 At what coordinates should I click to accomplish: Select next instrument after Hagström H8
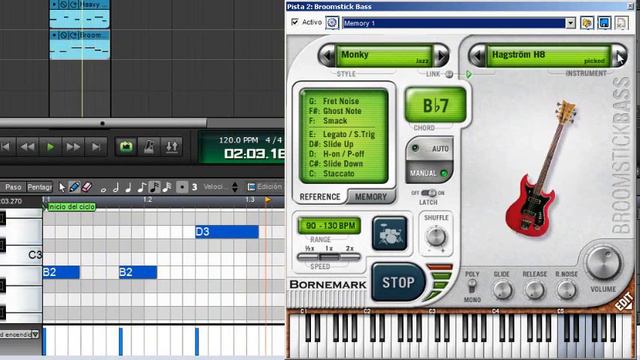(x=619, y=56)
